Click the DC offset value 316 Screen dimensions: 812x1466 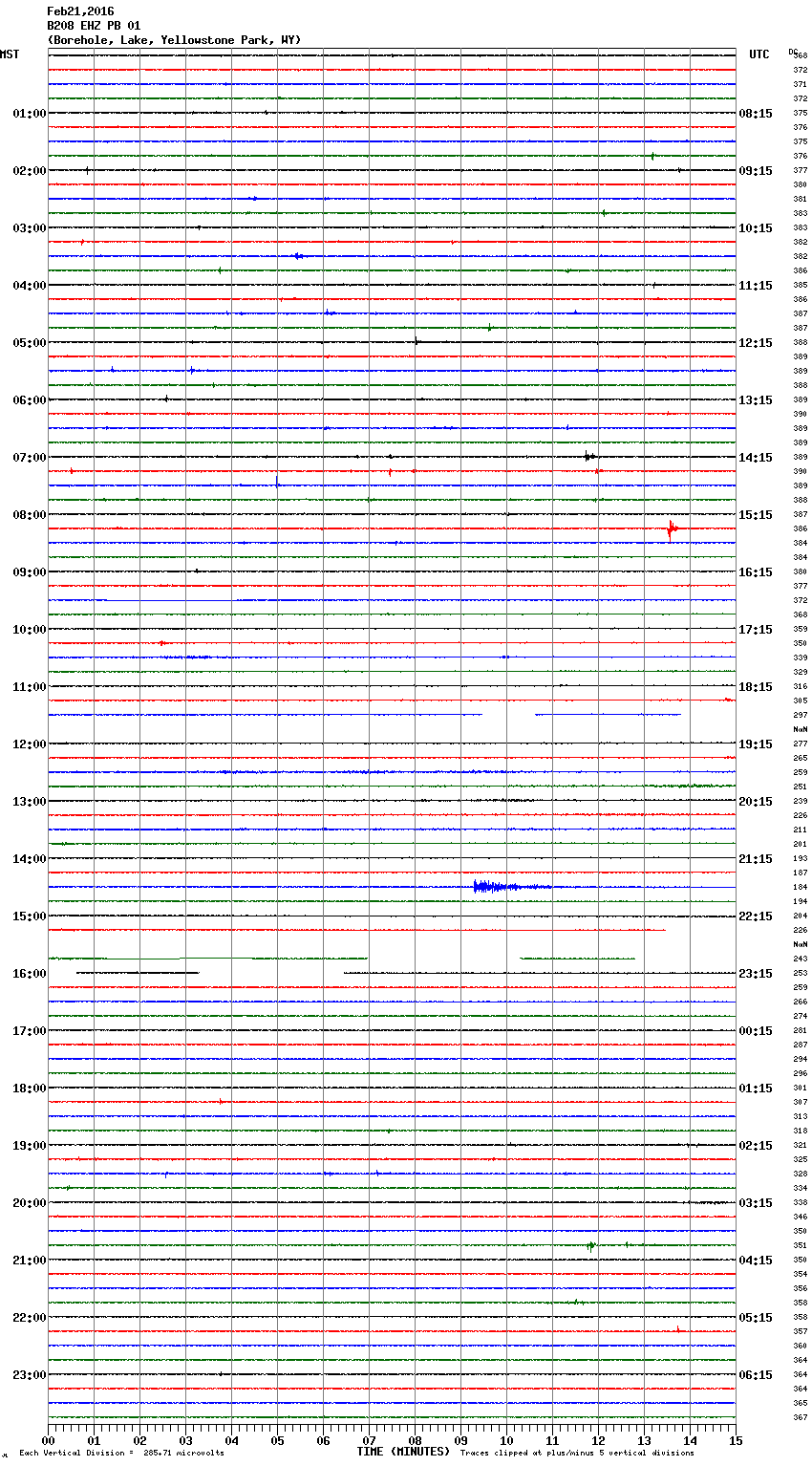[x=801, y=687]
